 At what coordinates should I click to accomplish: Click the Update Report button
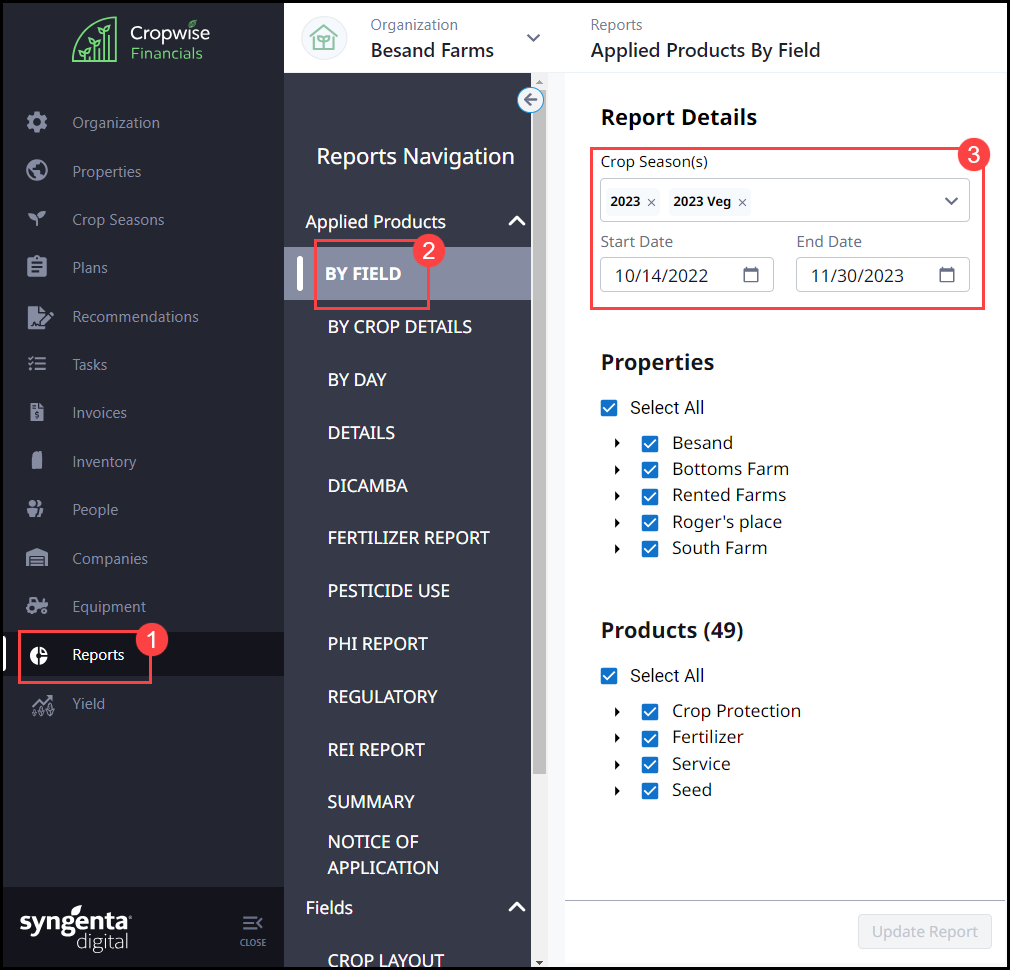tap(924, 932)
